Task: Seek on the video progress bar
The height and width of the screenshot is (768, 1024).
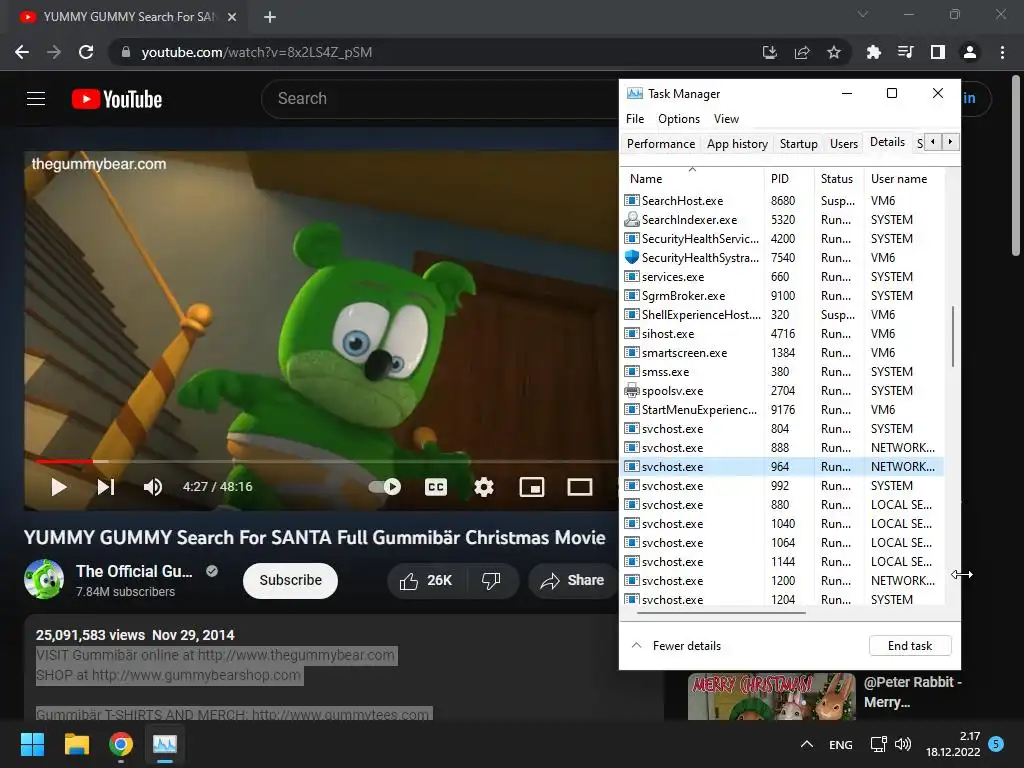Action: click(327, 461)
